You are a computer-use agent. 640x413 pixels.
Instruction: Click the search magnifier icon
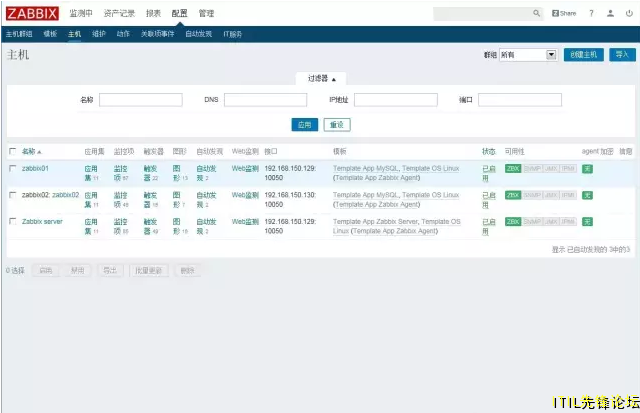click(x=536, y=13)
